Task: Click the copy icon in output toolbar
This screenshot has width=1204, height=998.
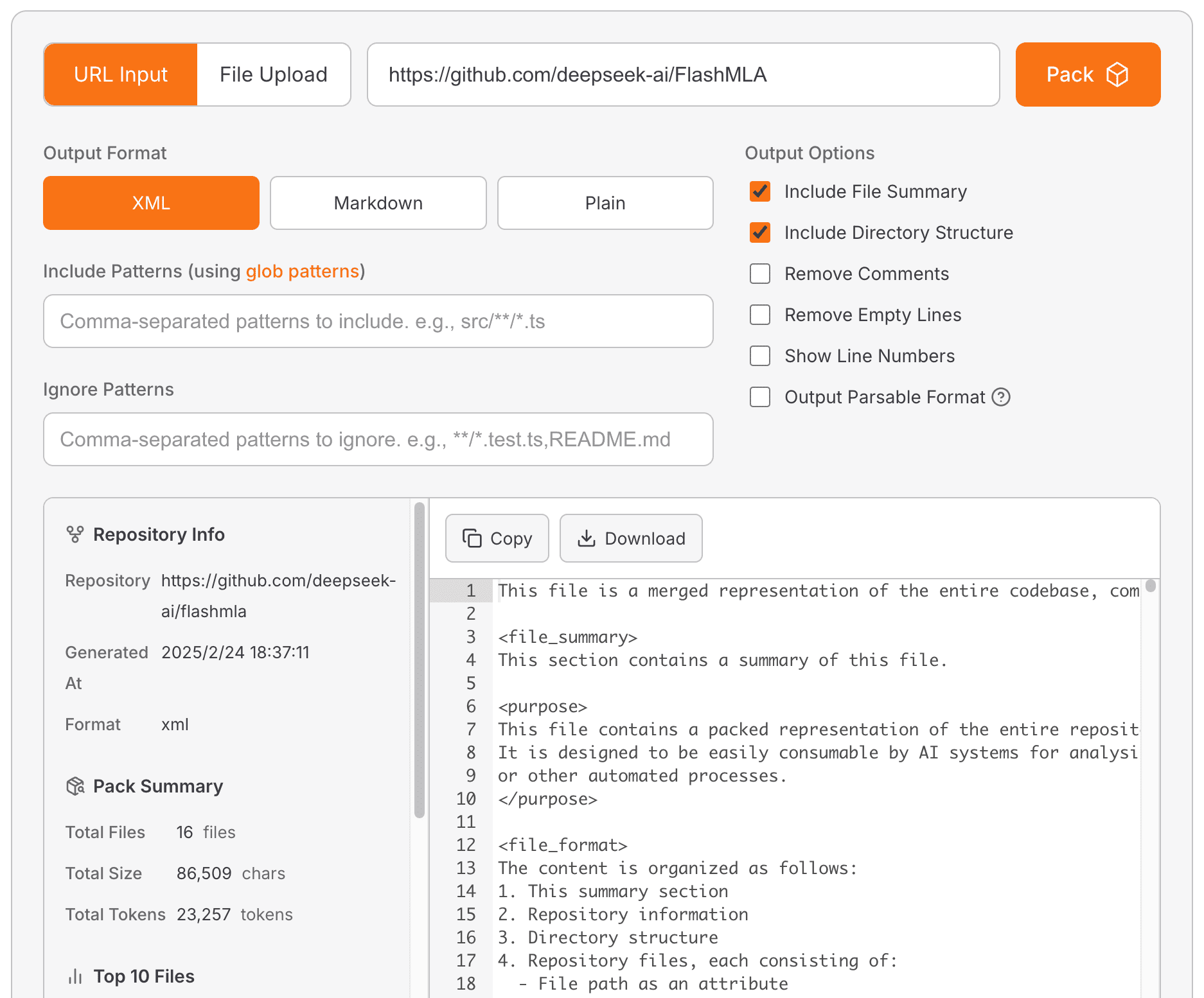Action: (472, 538)
